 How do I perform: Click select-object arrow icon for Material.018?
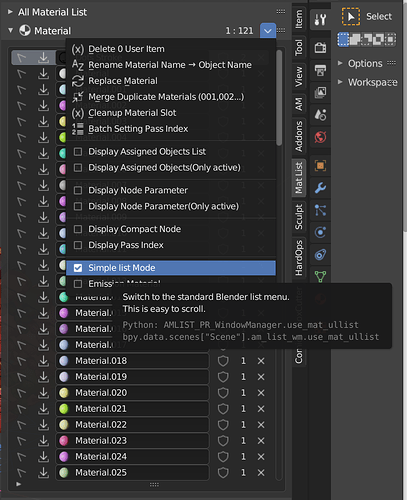point(22,361)
